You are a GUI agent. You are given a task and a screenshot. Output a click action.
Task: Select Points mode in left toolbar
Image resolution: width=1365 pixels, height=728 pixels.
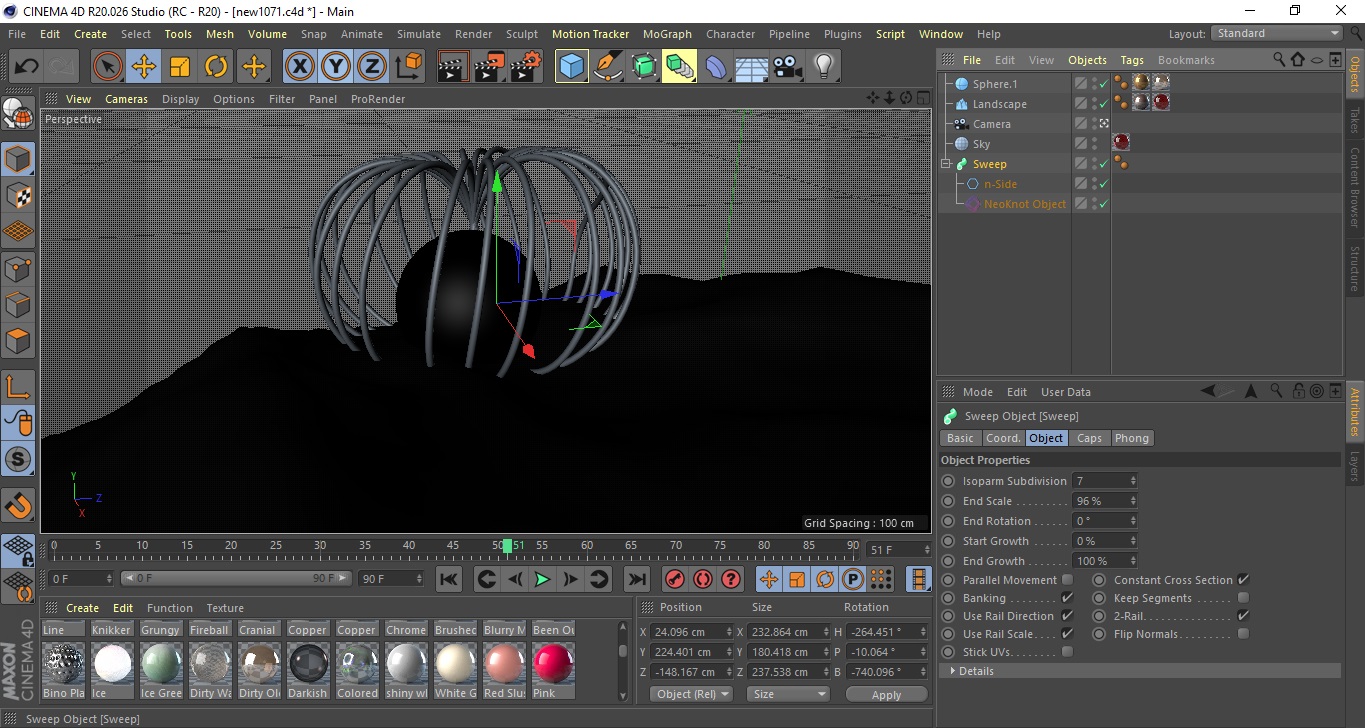tap(18, 268)
